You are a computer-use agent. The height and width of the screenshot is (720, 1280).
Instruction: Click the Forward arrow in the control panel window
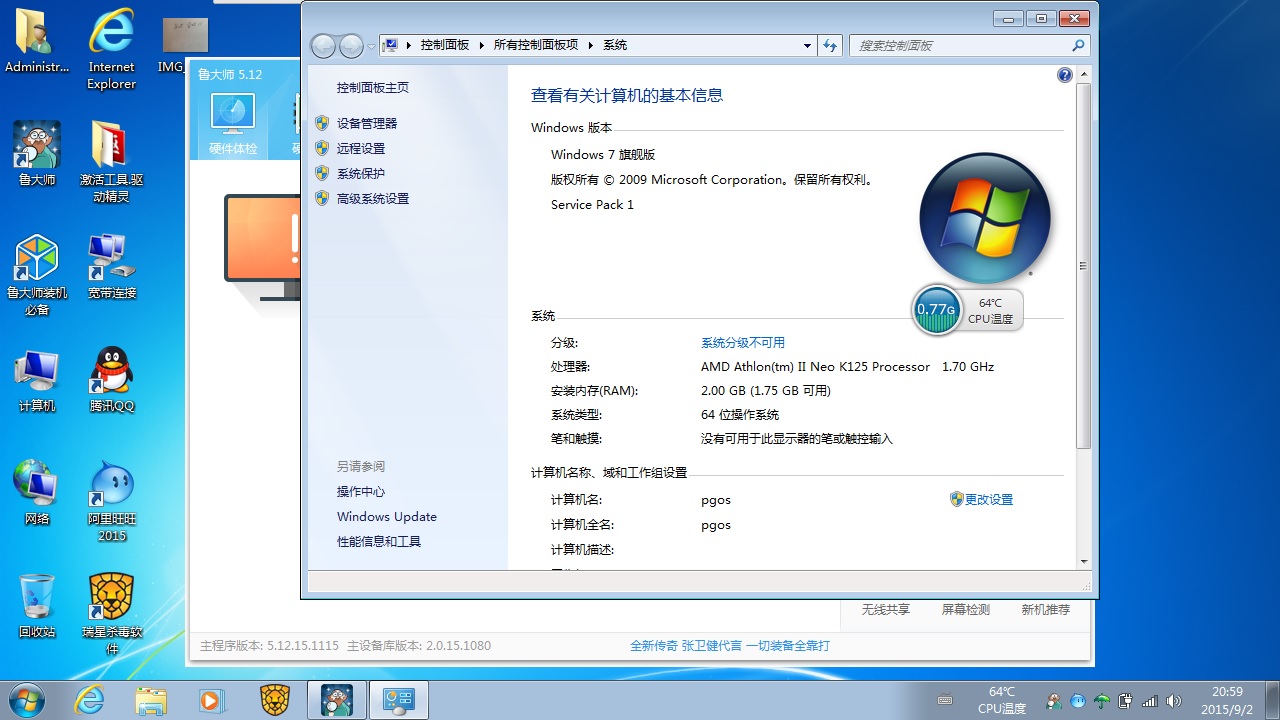point(351,46)
